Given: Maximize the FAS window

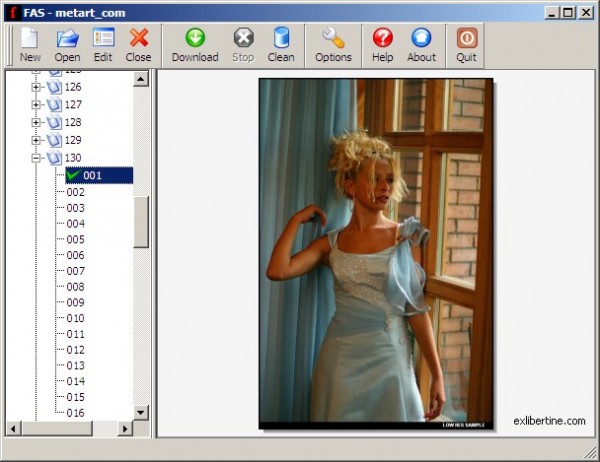Looking at the screenshot, I should 568,13.
